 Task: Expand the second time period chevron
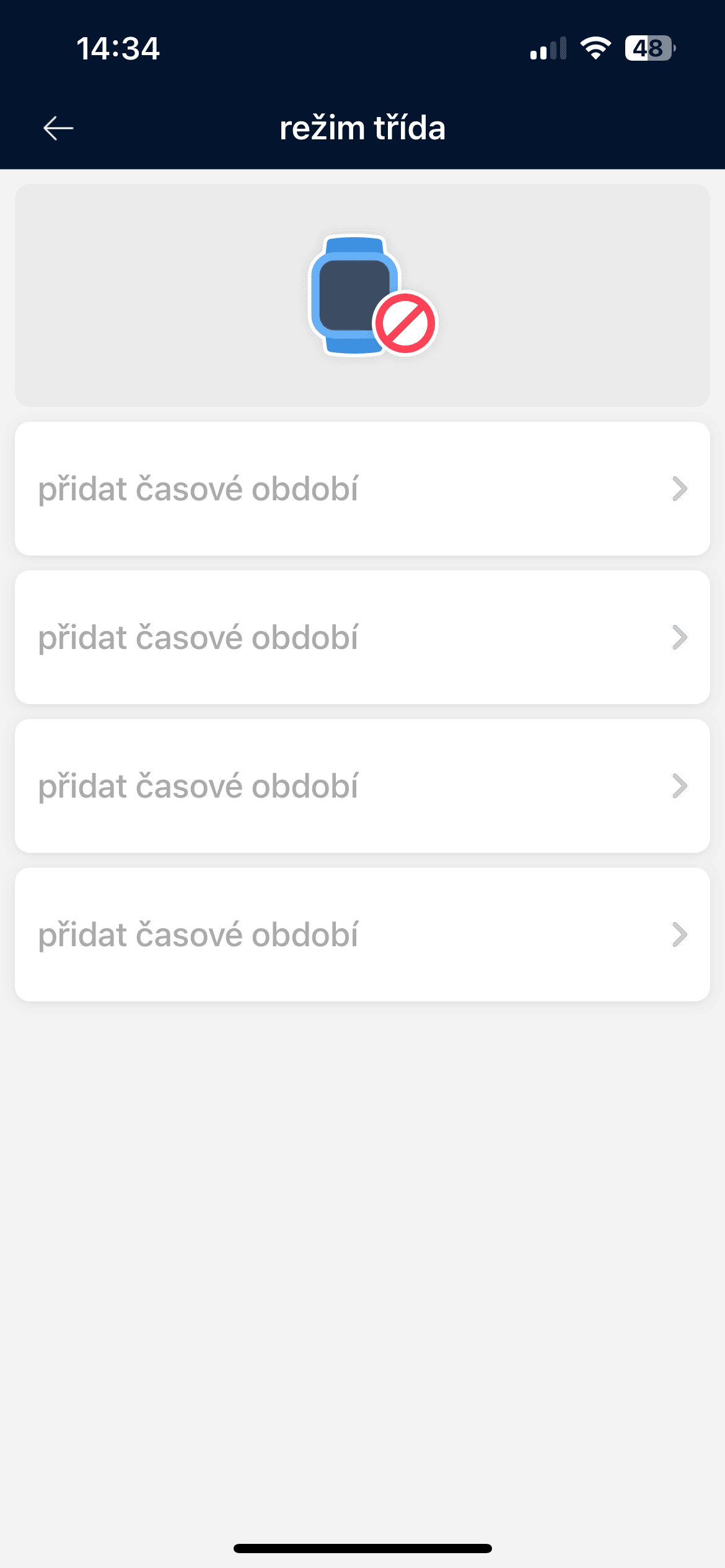pos(680,637)
